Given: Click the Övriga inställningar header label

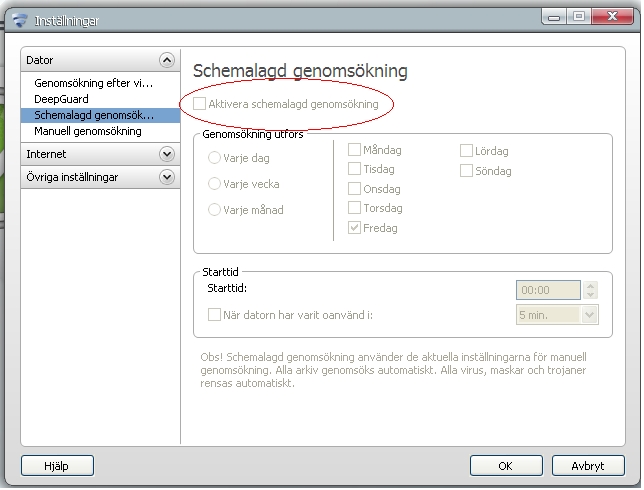Looking at the screenshot, I should click(x=72, y=177).
